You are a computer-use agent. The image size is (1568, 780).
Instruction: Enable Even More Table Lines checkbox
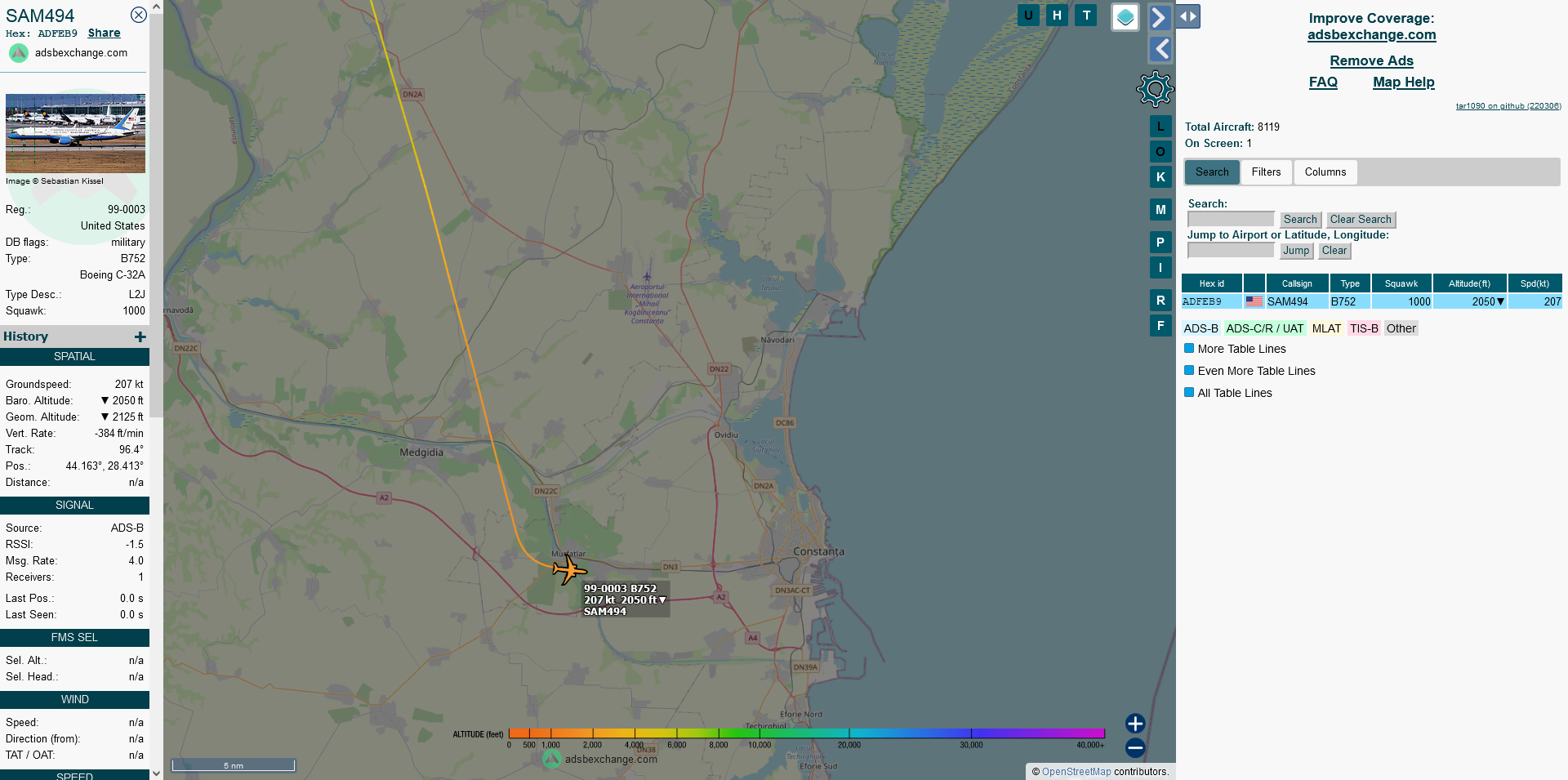[1189, 371]
